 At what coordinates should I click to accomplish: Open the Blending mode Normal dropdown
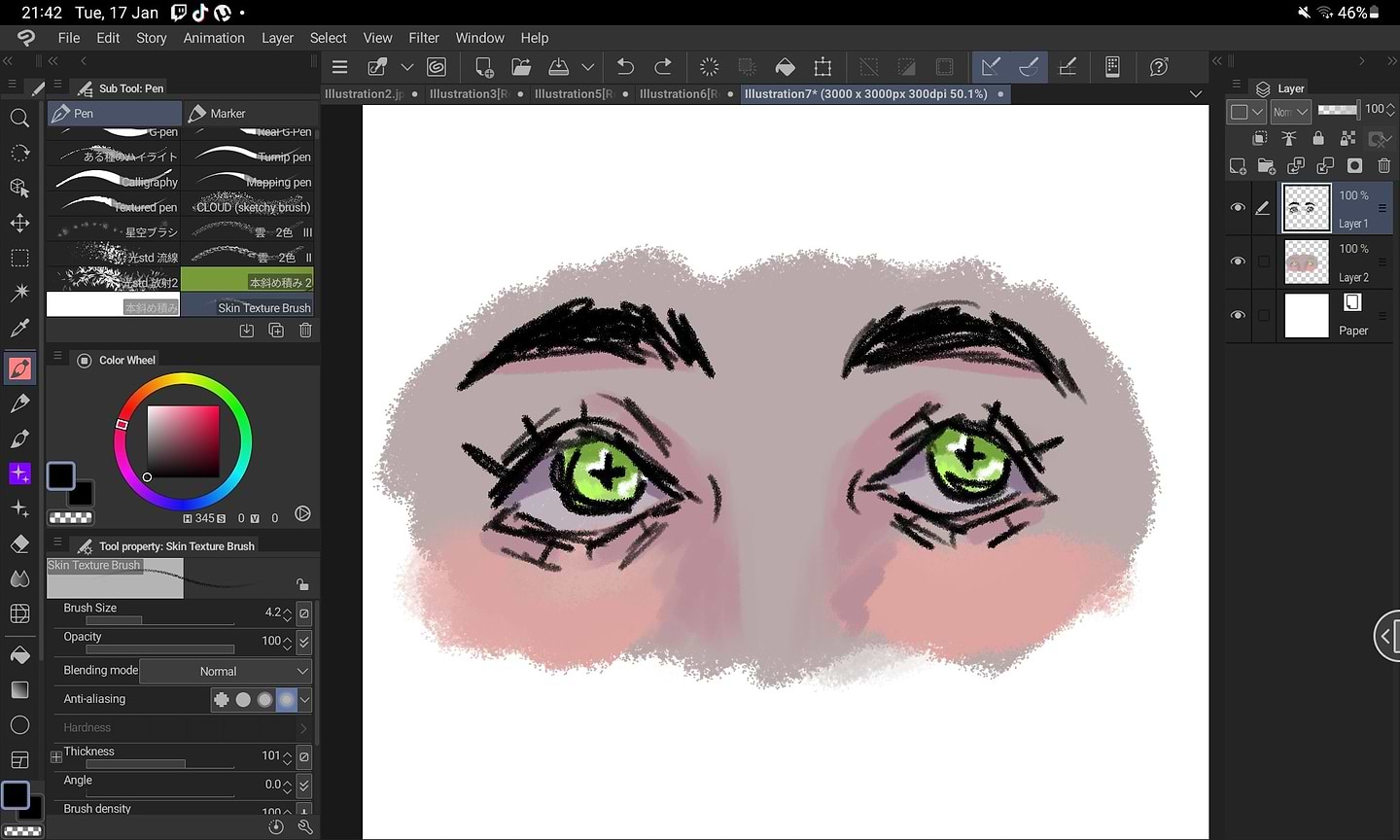[x=226, y=671]
